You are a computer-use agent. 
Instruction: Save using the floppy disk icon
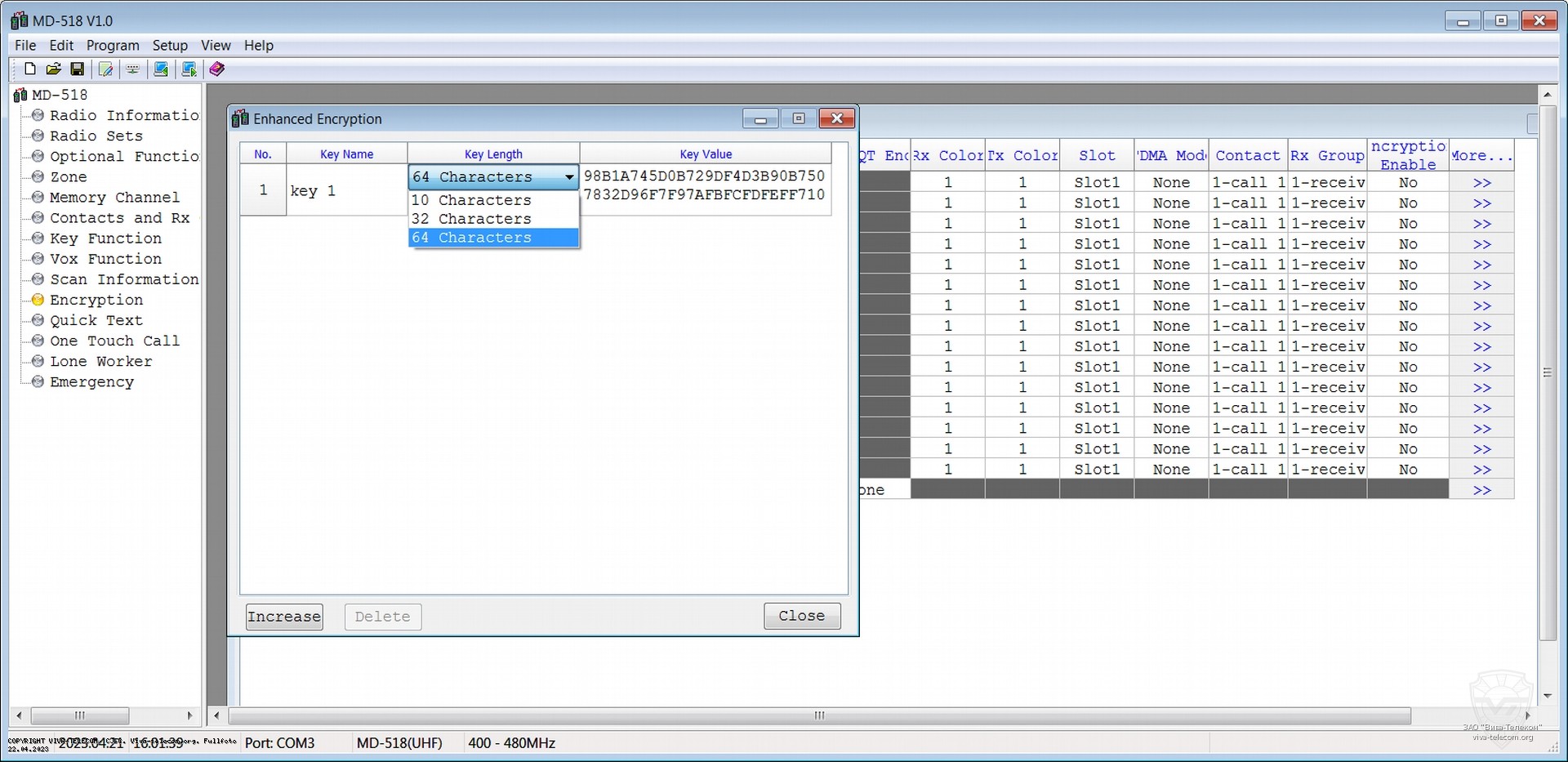click(x=78, y=69)
